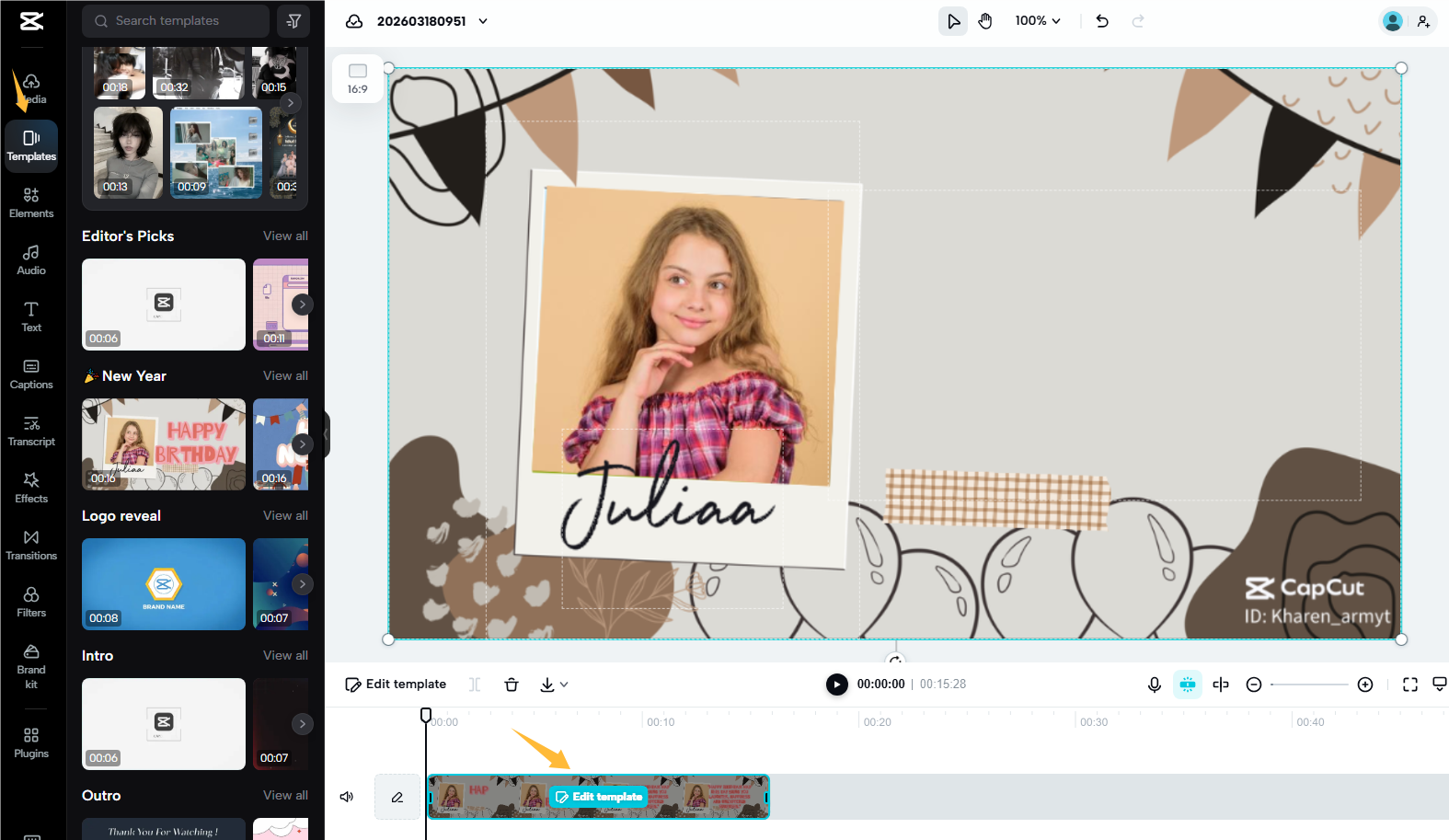Switch to the Templates panel
The height and width of the screenshot is (840, 1449).
[x=31, y=146]
